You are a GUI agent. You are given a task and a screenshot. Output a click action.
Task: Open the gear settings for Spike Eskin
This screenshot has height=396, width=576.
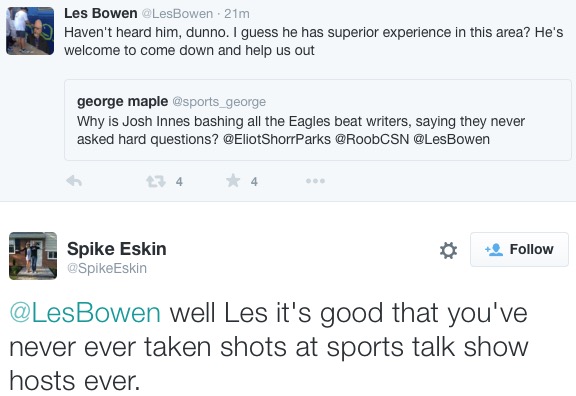449,250
